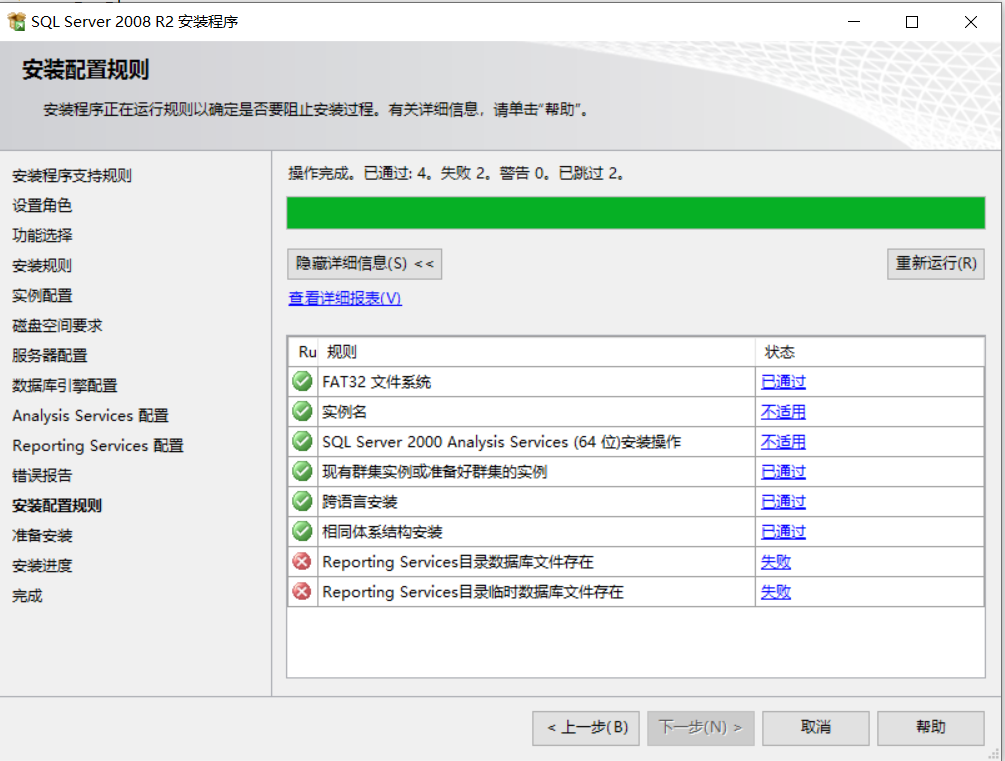The height and width of the screenshot is (761, 1005).
Task: Click the disabled 下一步(N) button
Action: (701, 728)
